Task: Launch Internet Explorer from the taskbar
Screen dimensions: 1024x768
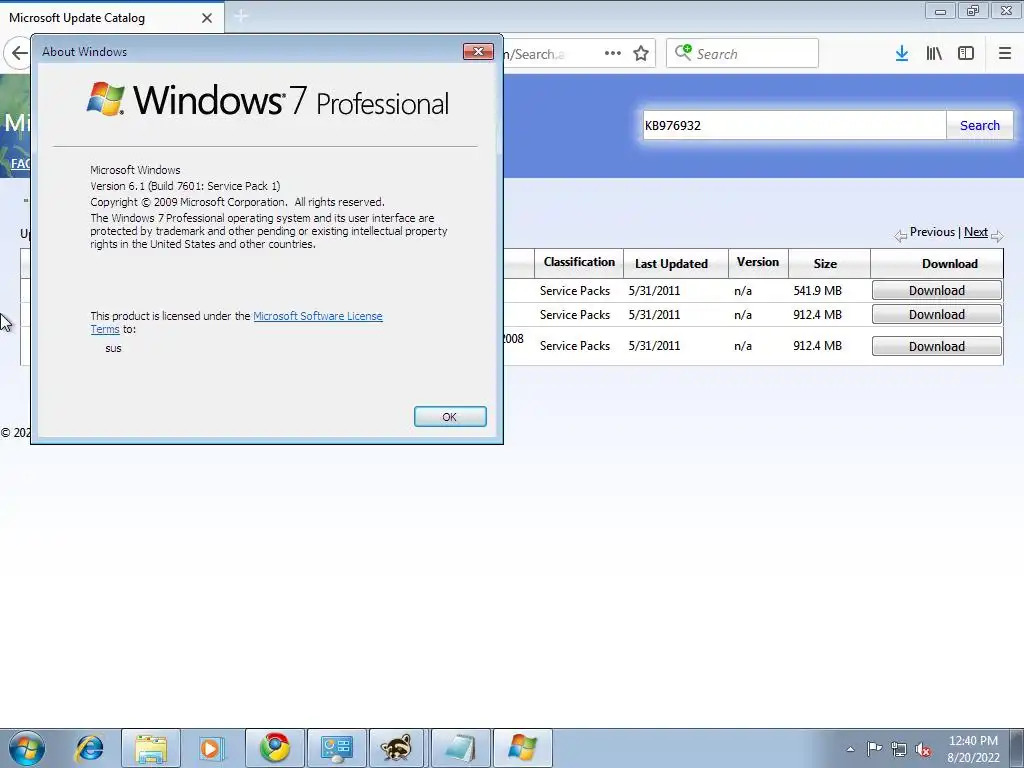Action: tap(89, 748)
